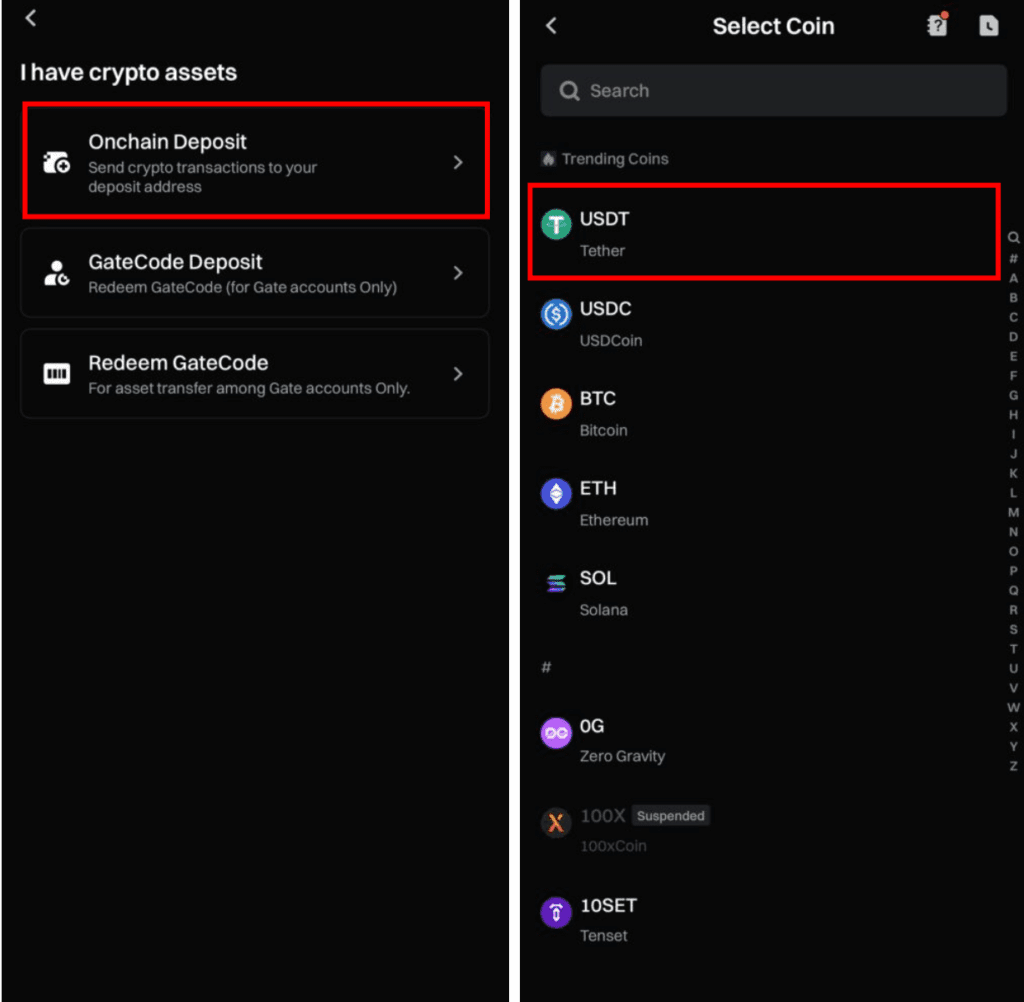Go back from the Select Coin screen

(551, 26)
